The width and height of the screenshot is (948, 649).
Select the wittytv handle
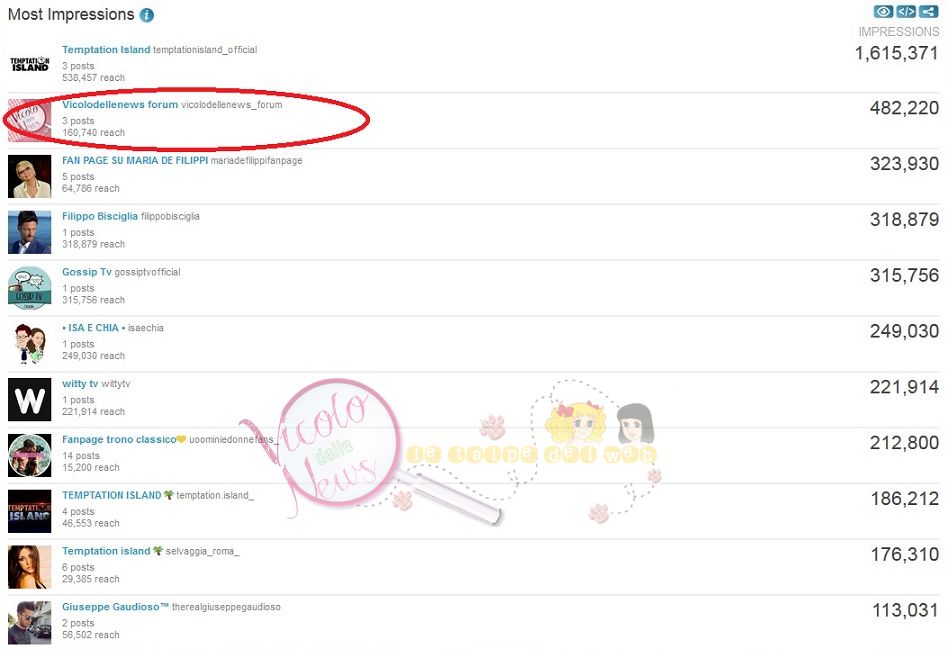[x=115, y=383]
